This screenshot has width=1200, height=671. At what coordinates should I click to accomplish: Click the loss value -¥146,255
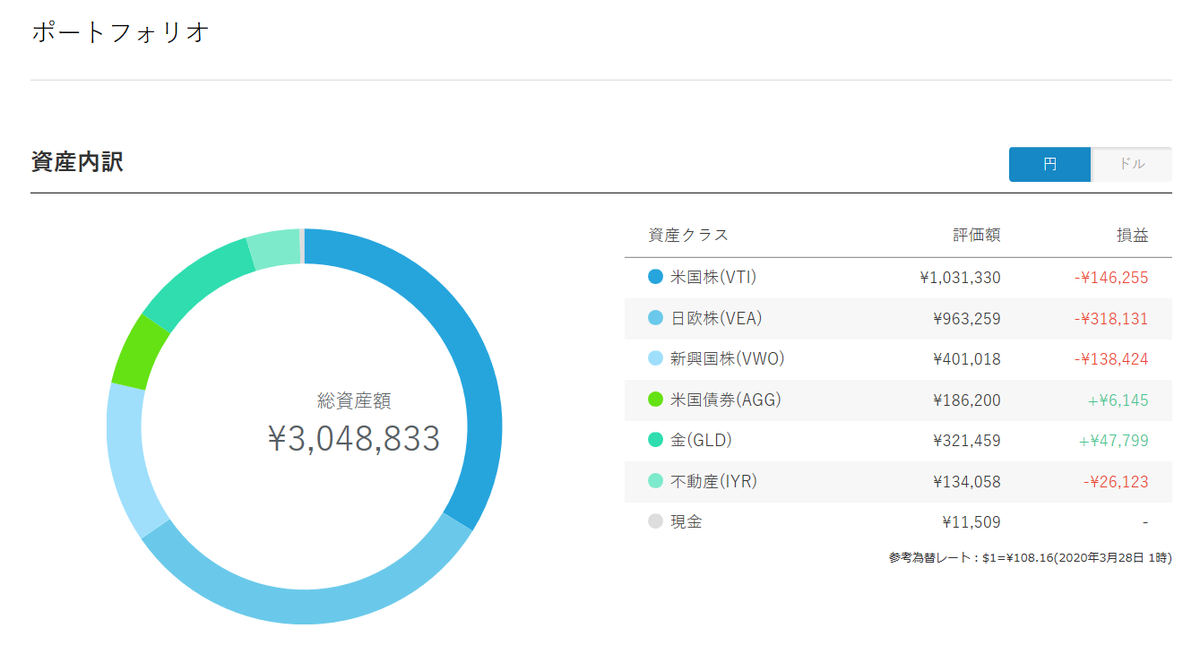1112,278
